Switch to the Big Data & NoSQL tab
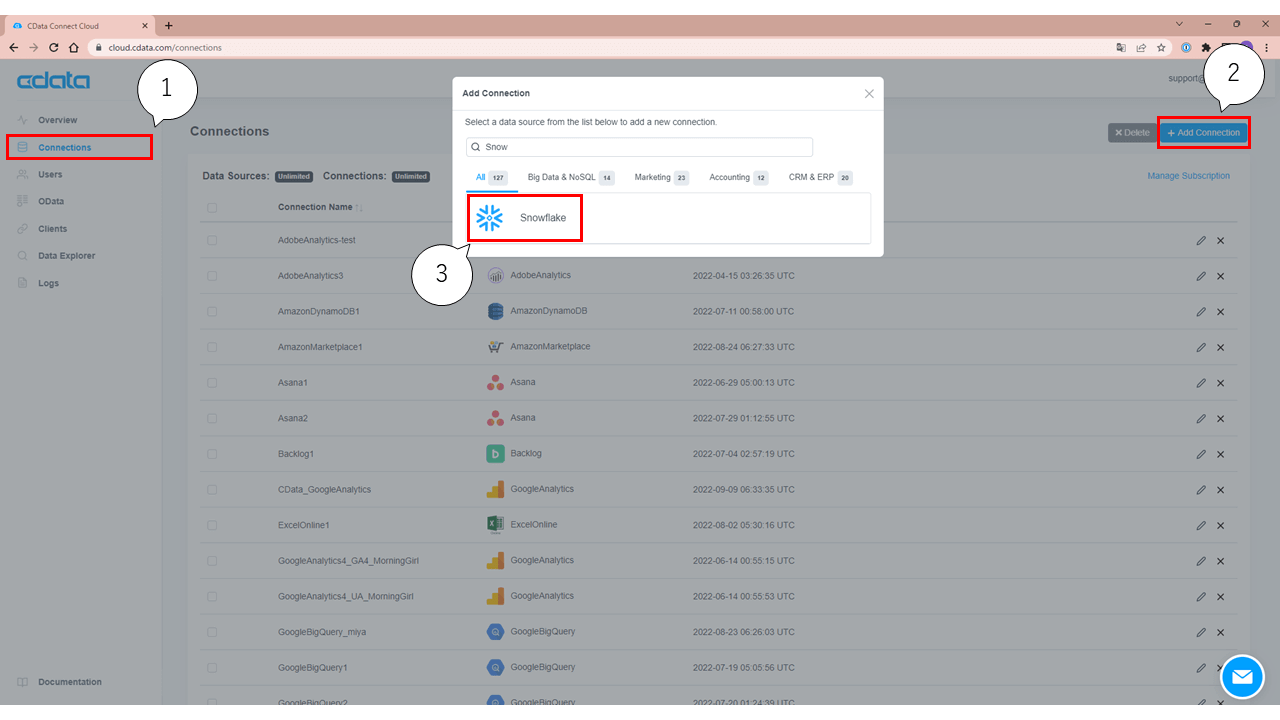The image size is (1280, 720). [571, 177]
